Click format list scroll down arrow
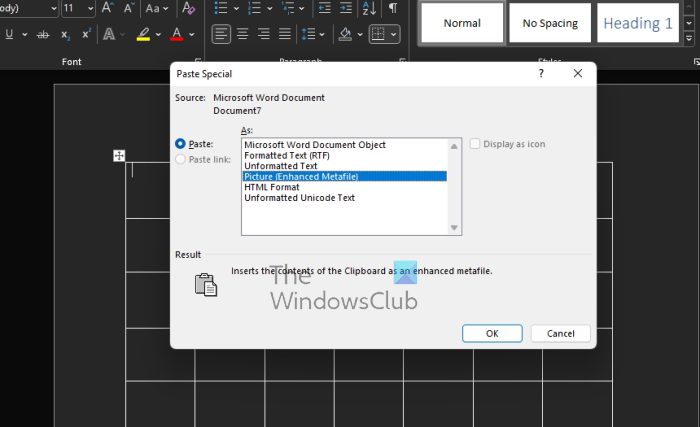Image resolution: width=700 pixels, height=427 pixels. [x=454, y=228]
